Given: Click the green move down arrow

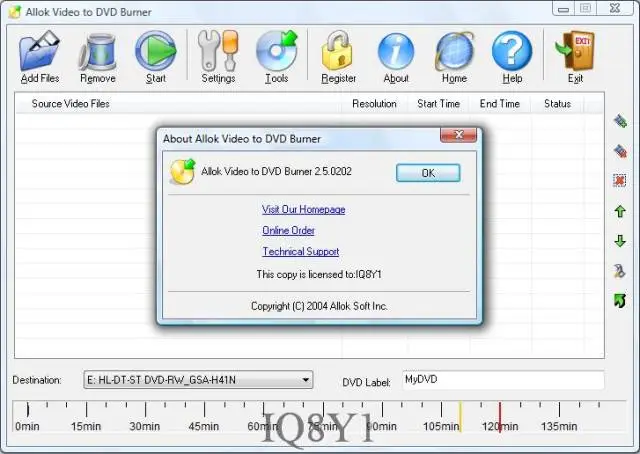Looking at the screenshot, I should [620, 241].
